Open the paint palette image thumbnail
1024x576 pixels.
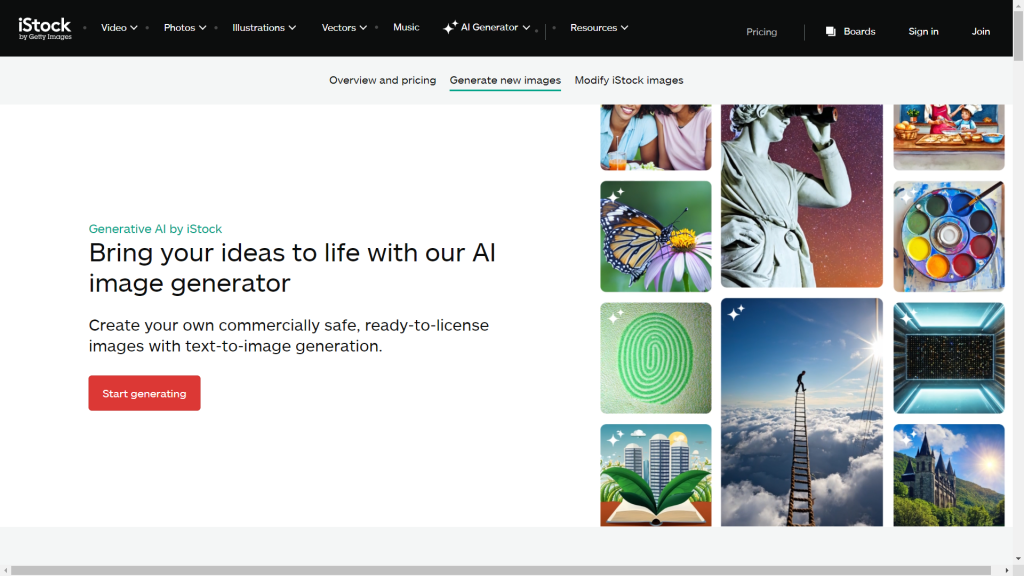tap(948, 236)
